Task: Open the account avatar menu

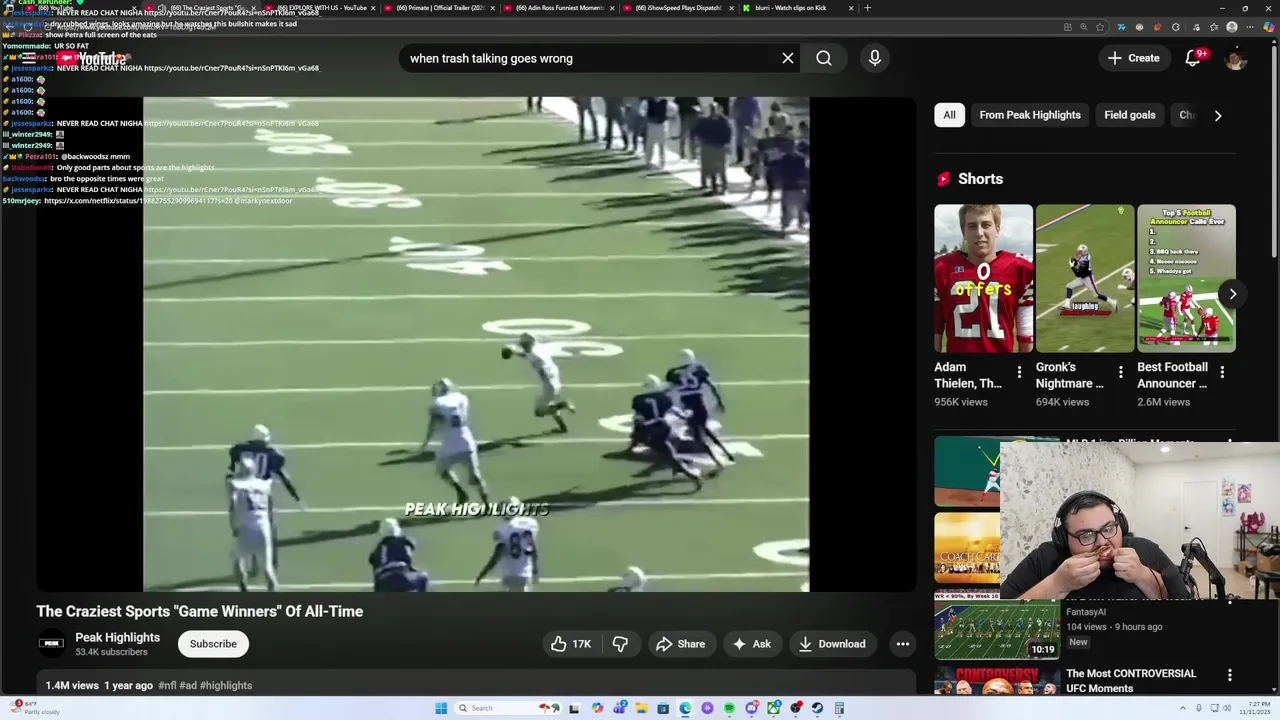Action: click(1236, 59)
